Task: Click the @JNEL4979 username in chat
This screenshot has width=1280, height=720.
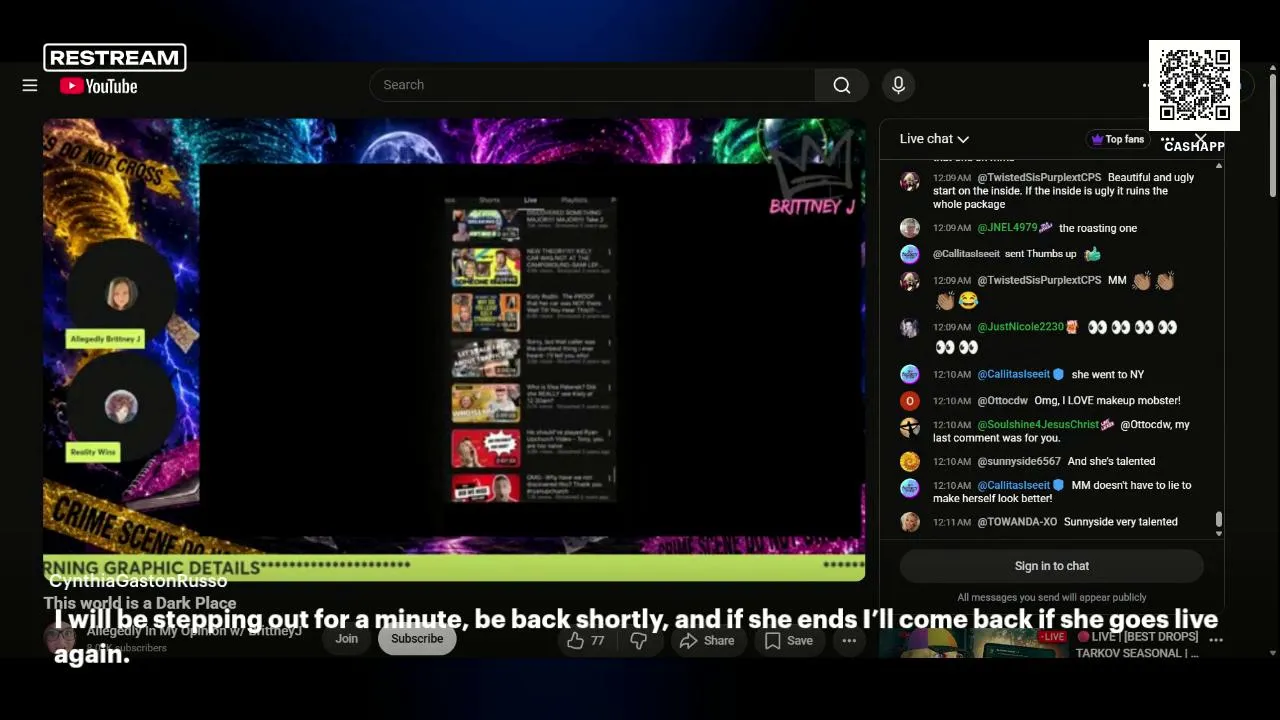Action: (1008, 228)
